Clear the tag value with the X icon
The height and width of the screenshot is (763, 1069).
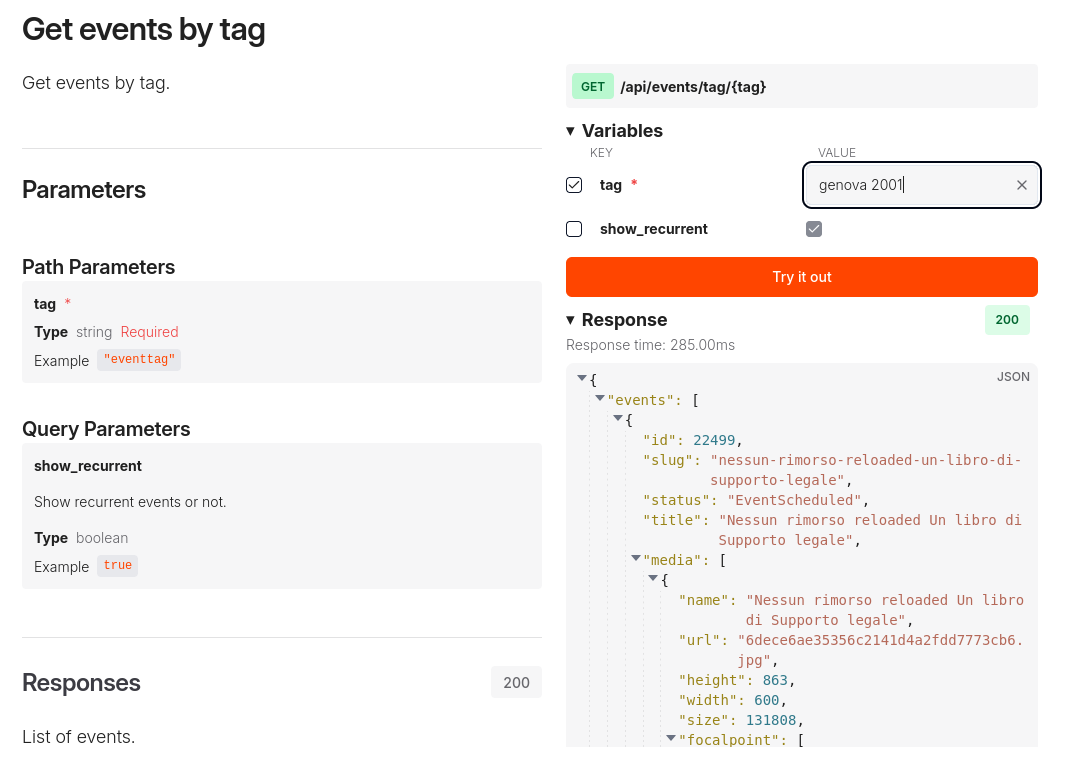pos(1021,185)
